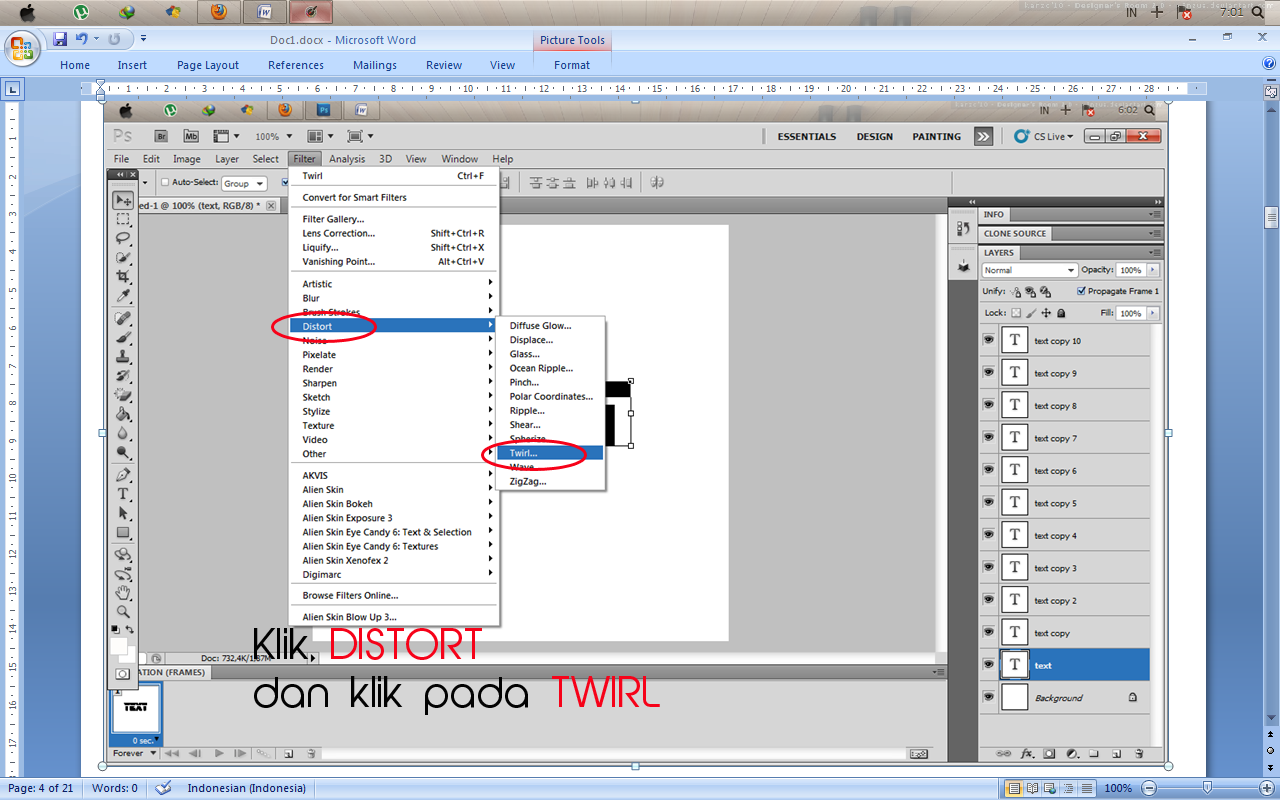The image size is (1280, 800).
Task: Open the Image menu
Action: [x=186, y=158]
